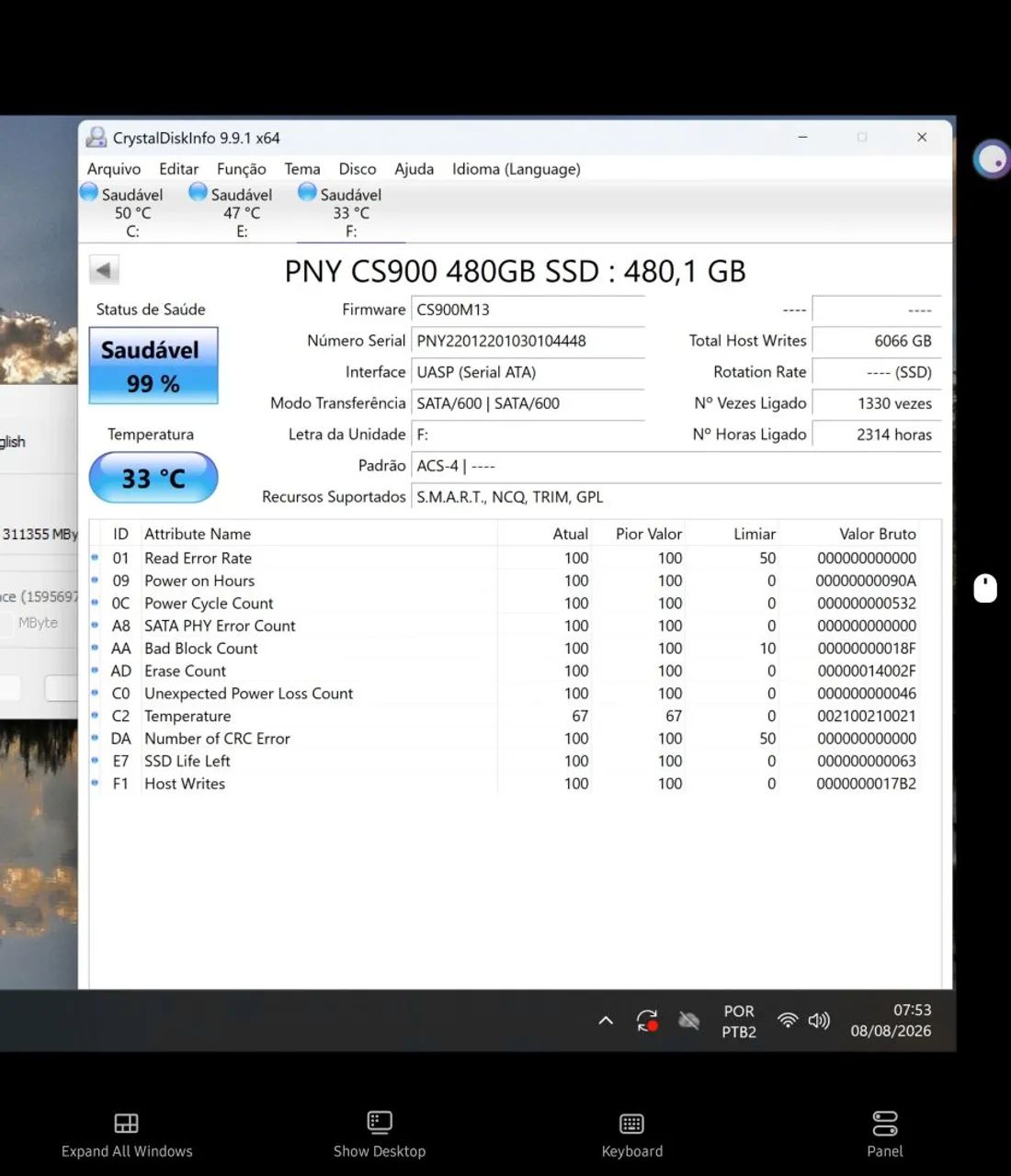The image size is (1011, 1176).
Task: Click the Nº Horas Ligado value 2314 horas
Action: pos(877,435)
